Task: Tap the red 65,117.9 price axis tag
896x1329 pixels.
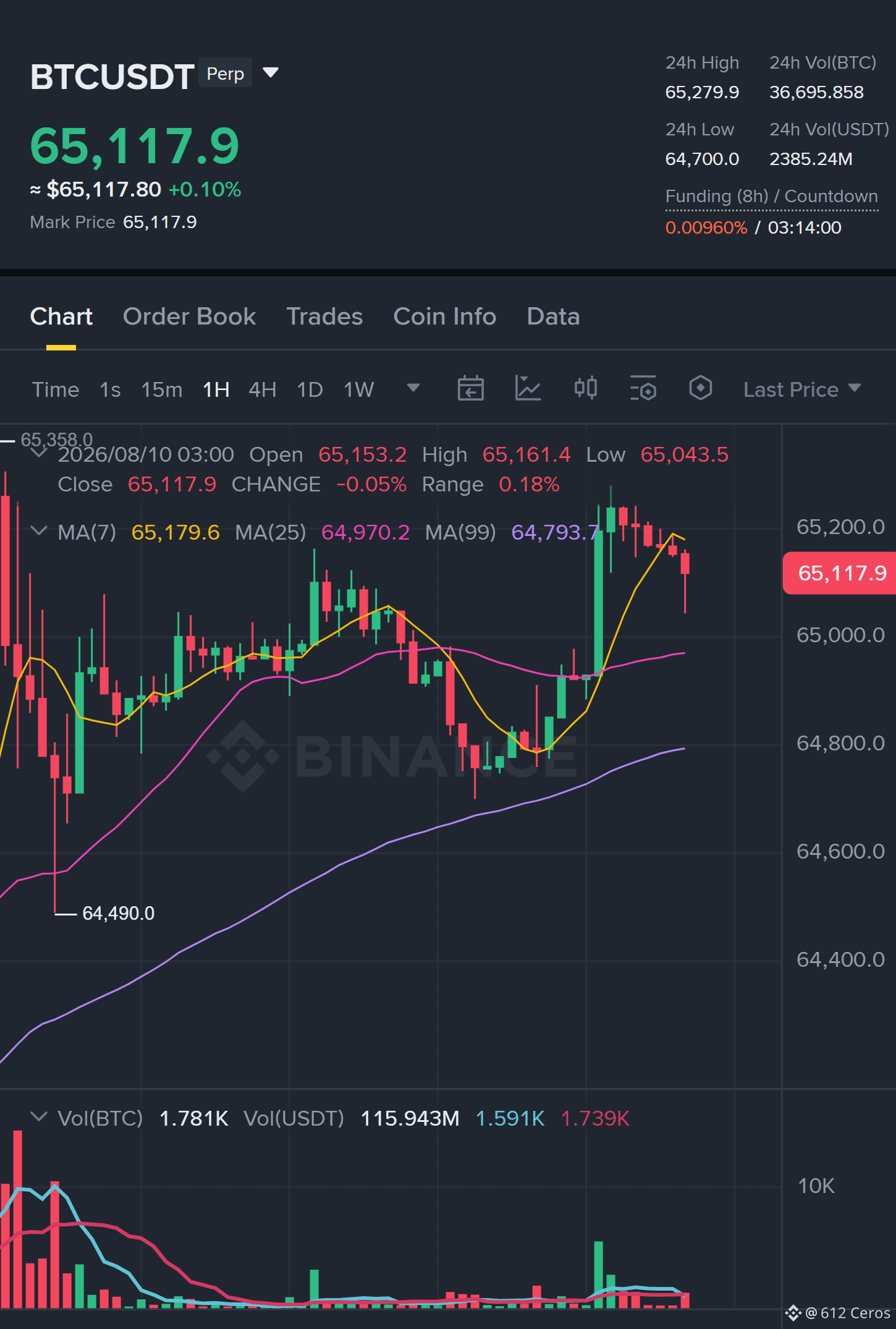Action: [x=840, y=573]
